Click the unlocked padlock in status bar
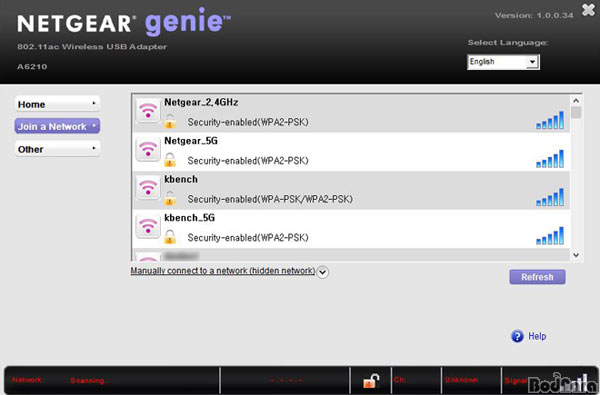Screen dimensions: 600x395 (x=371, y=380)
